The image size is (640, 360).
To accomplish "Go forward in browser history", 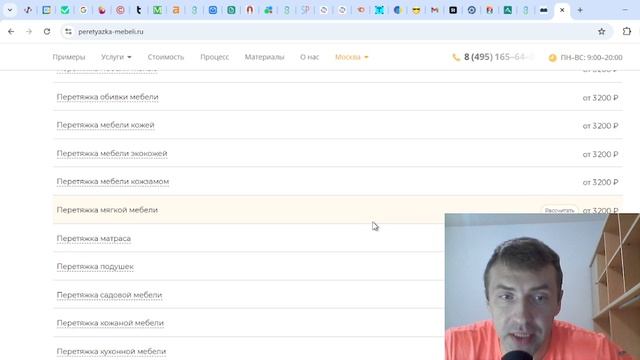I will tap(29, 31).
